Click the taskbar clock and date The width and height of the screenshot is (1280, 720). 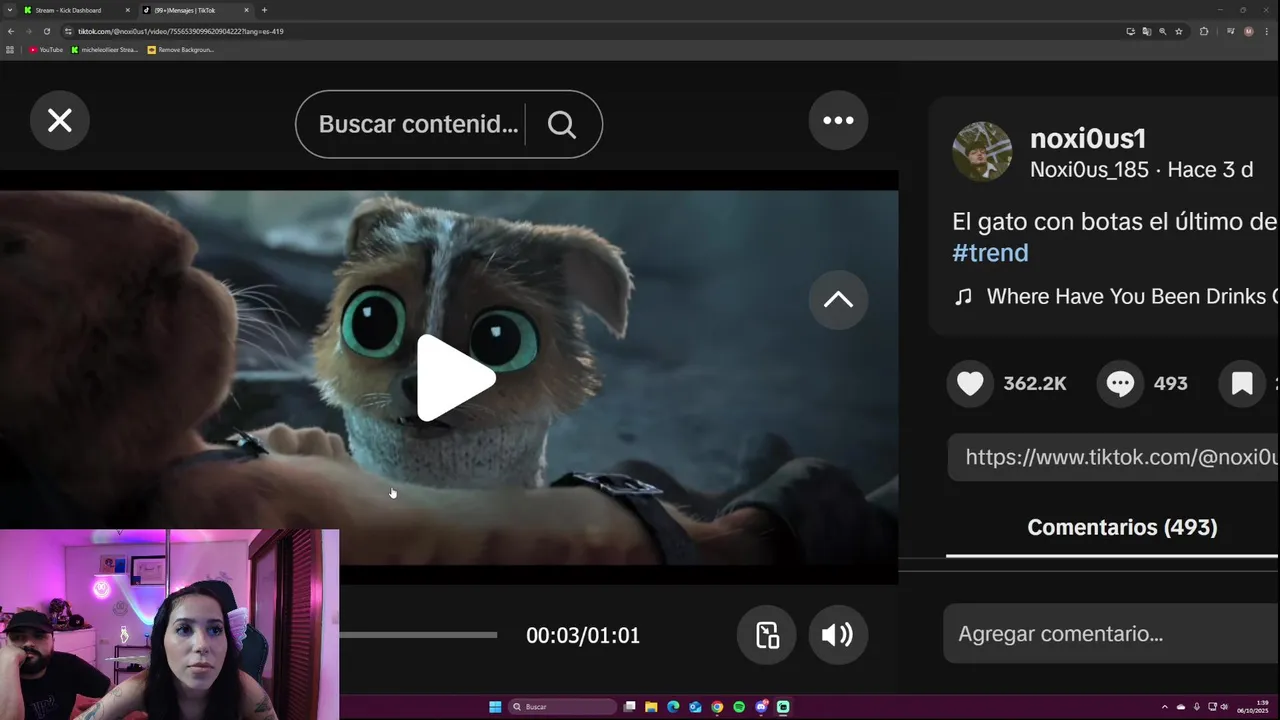1255,707
